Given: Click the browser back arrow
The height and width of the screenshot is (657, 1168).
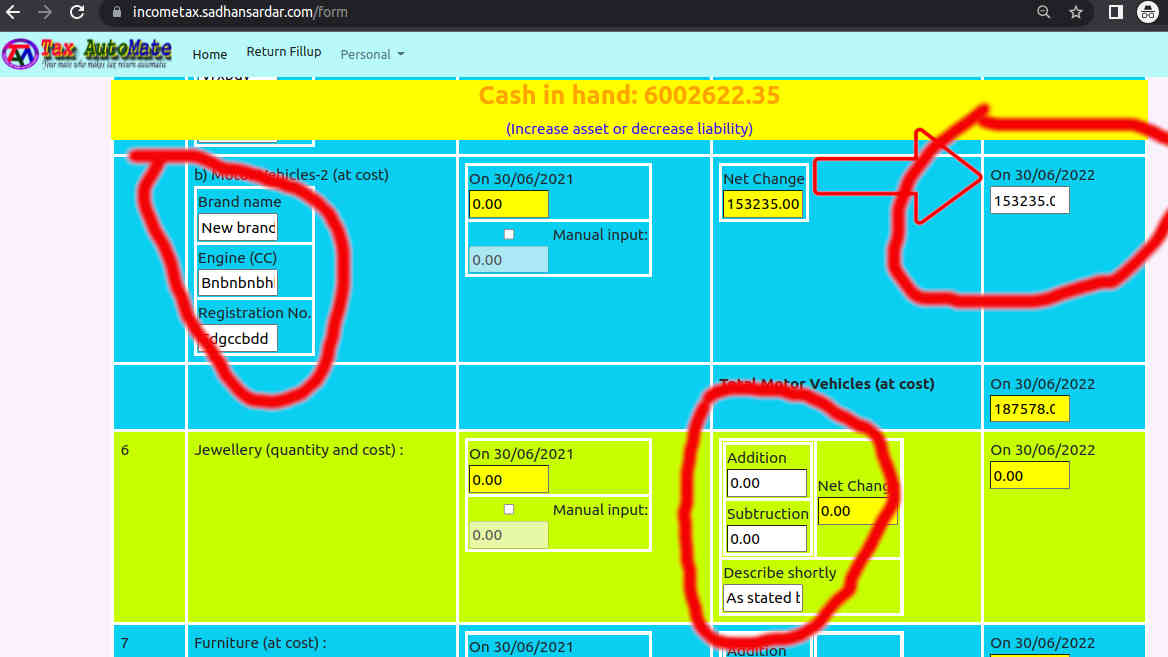Looking at the screenshot, I should (14, 12).
